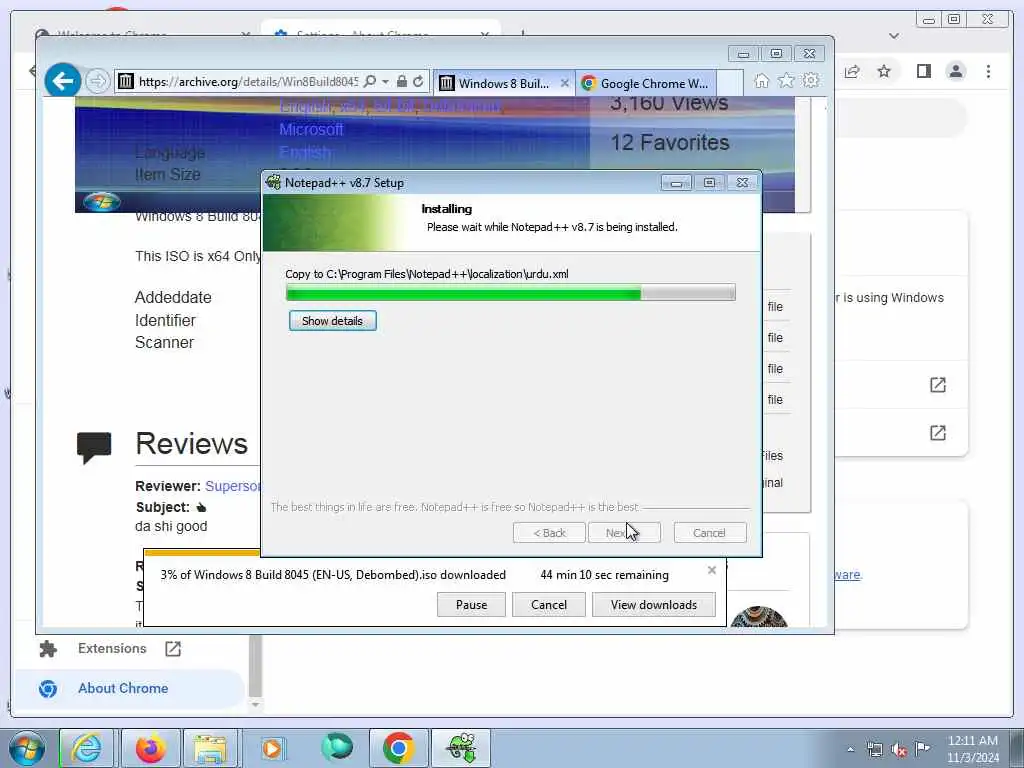
Task: Toggle the Chrome side panel icon
Action: (923, 71)
